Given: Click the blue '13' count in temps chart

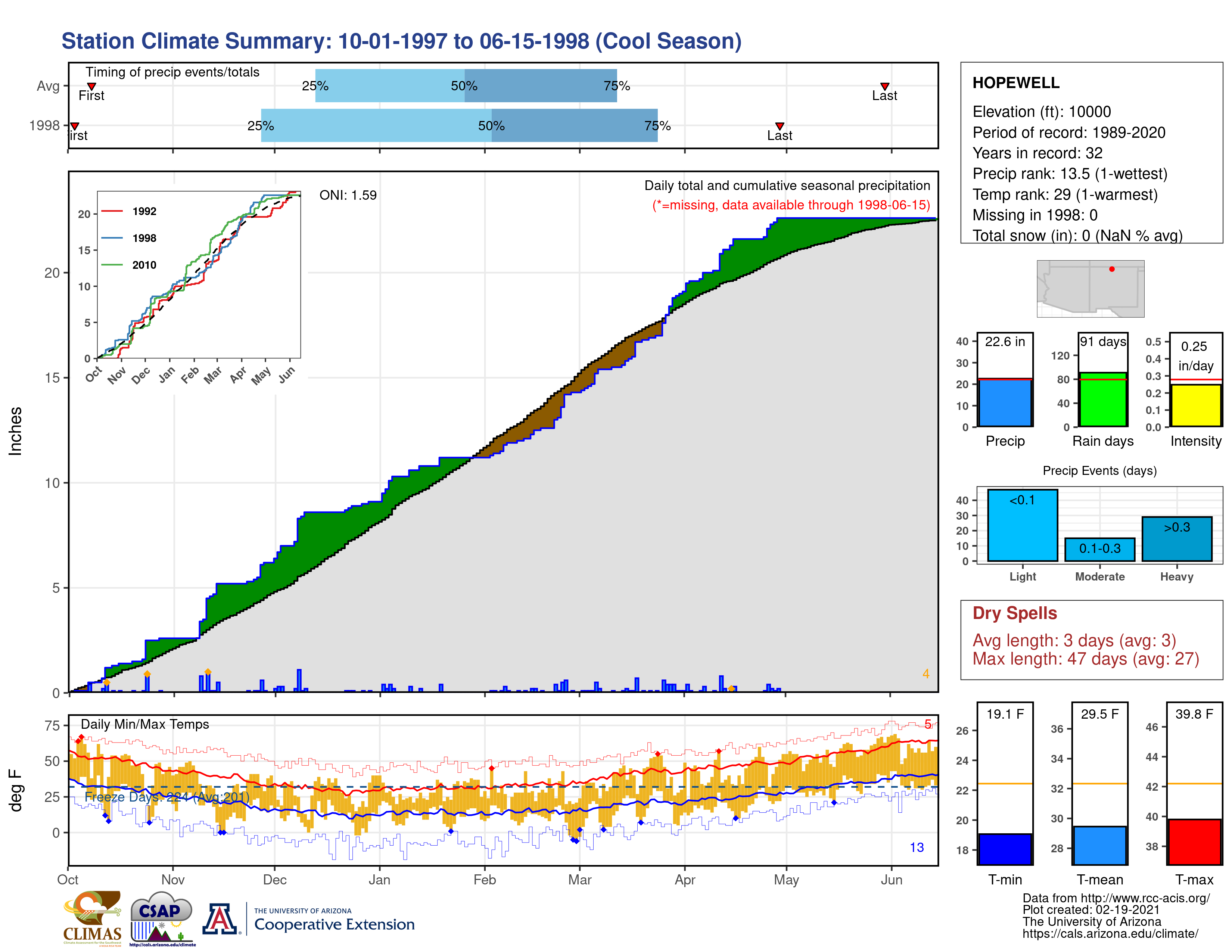Looking at the screenshot, I should [917, 848].
